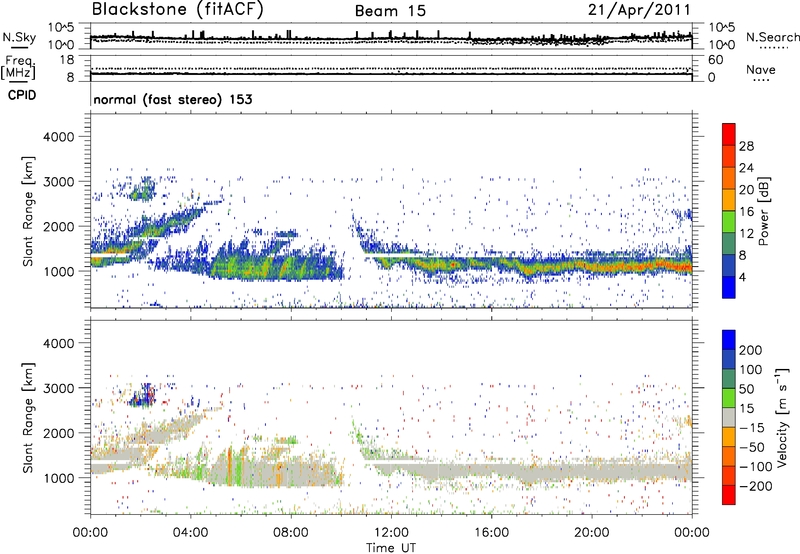Pick the red bottom segment of velocity color bar

pyautogui.click(x=729, y=495)
